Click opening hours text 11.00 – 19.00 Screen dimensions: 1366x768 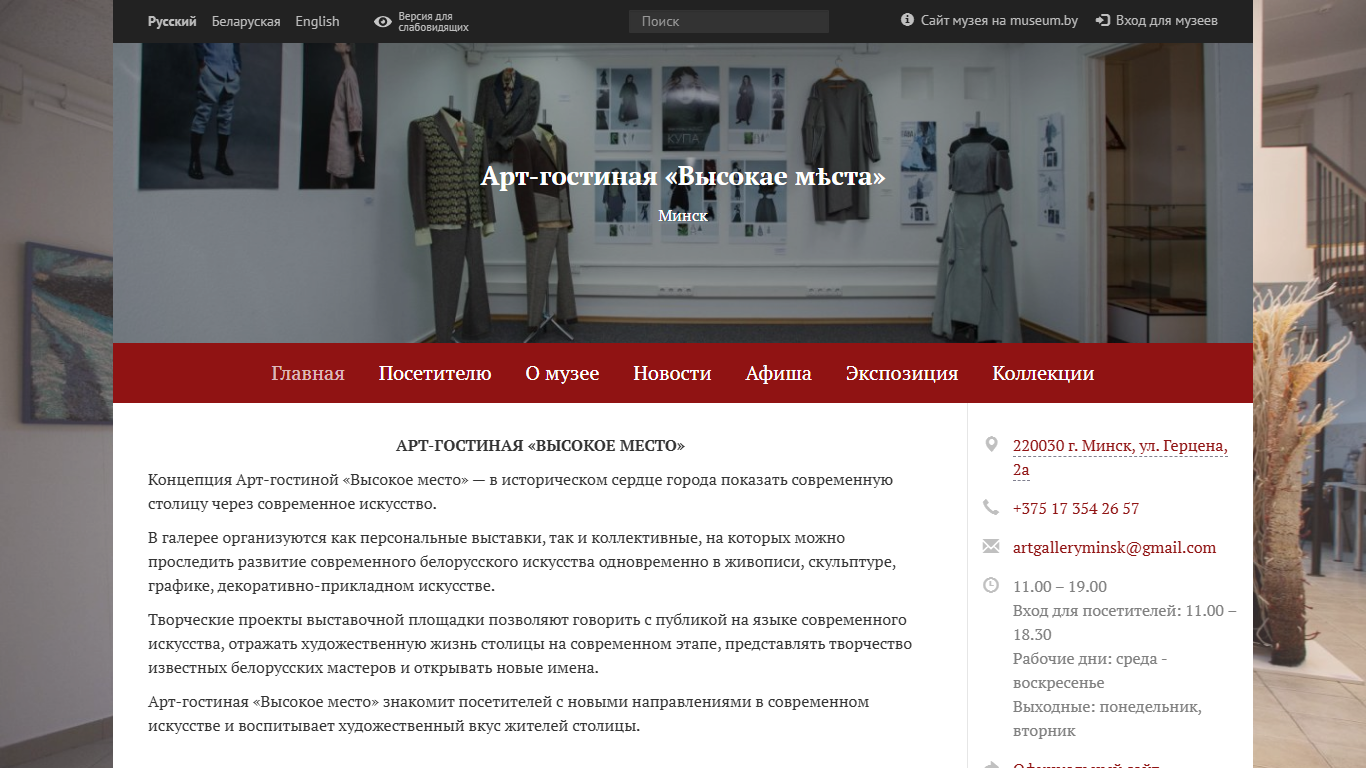coord(1060,586)
